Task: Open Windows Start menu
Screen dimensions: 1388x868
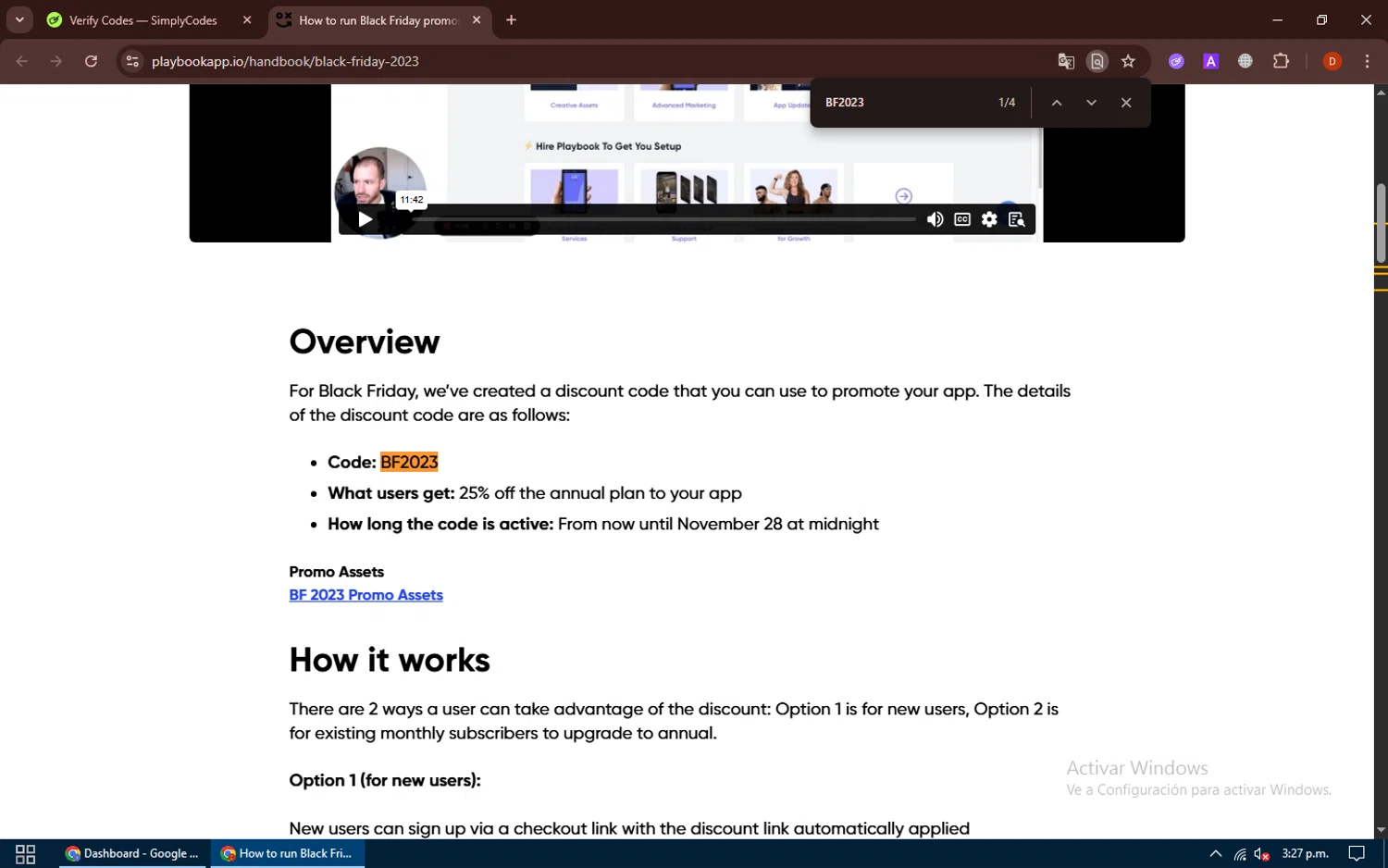Action: (25, 854)
